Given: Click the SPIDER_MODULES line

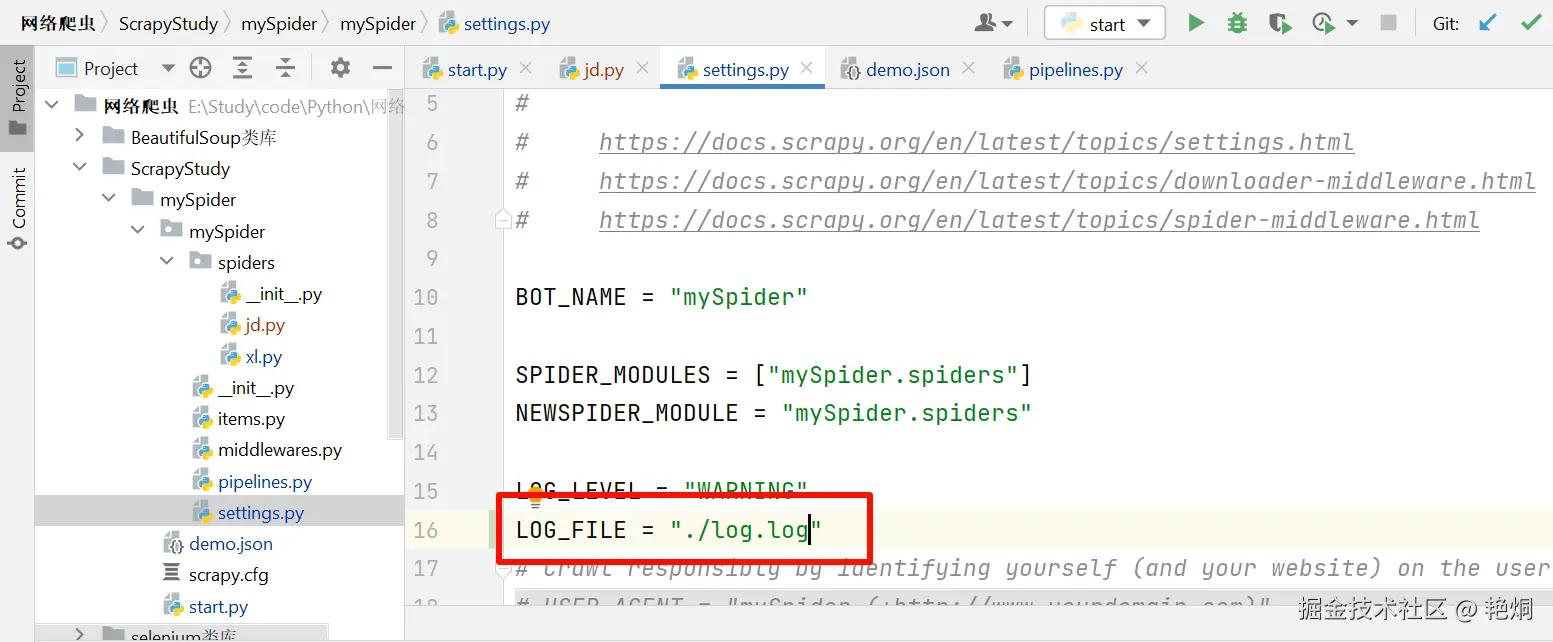Looking at the screenshot, I should pos(773,375).
